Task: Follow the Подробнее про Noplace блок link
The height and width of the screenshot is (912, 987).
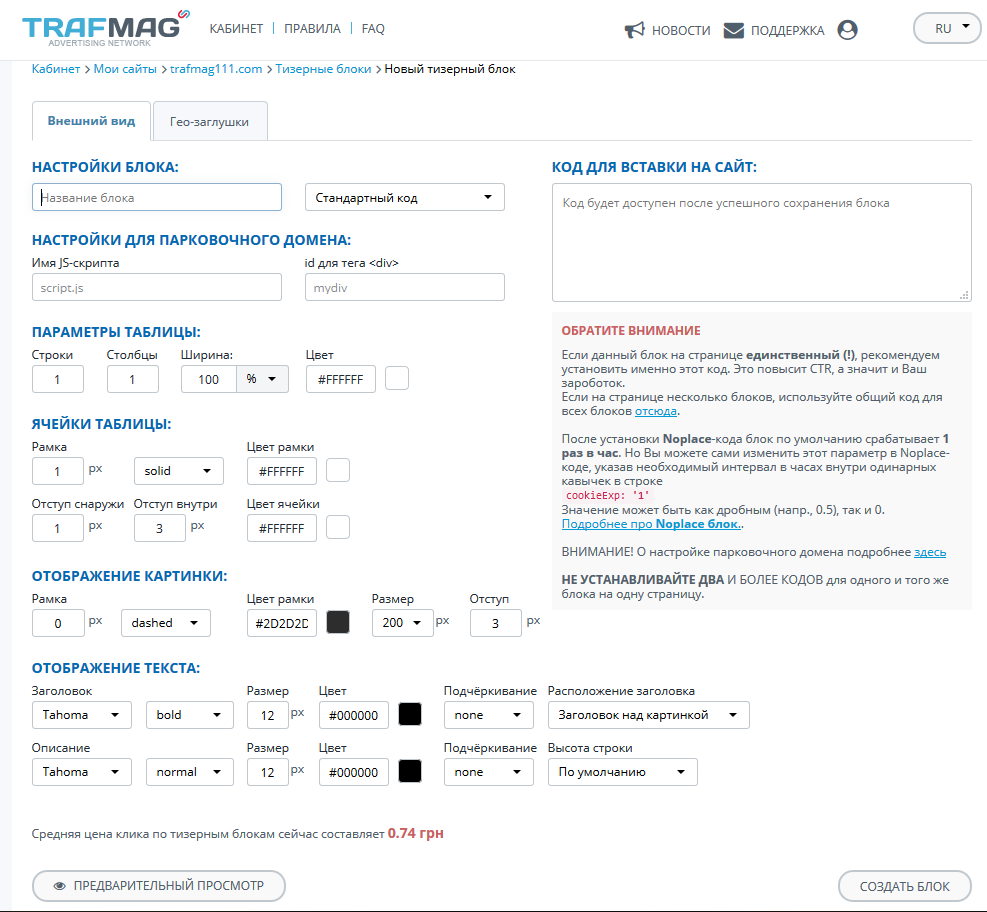Action: click(650, 524)
